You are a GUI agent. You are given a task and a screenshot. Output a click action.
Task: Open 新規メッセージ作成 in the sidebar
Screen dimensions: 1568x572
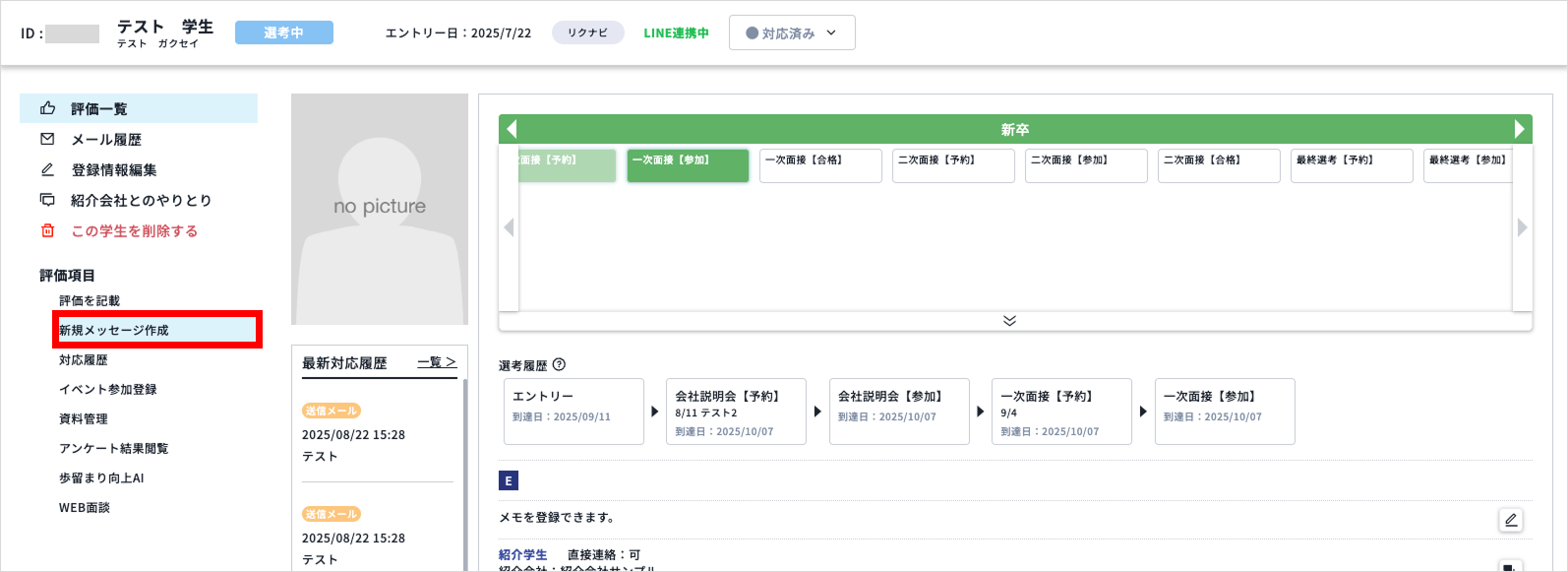[x=114, y=331]
